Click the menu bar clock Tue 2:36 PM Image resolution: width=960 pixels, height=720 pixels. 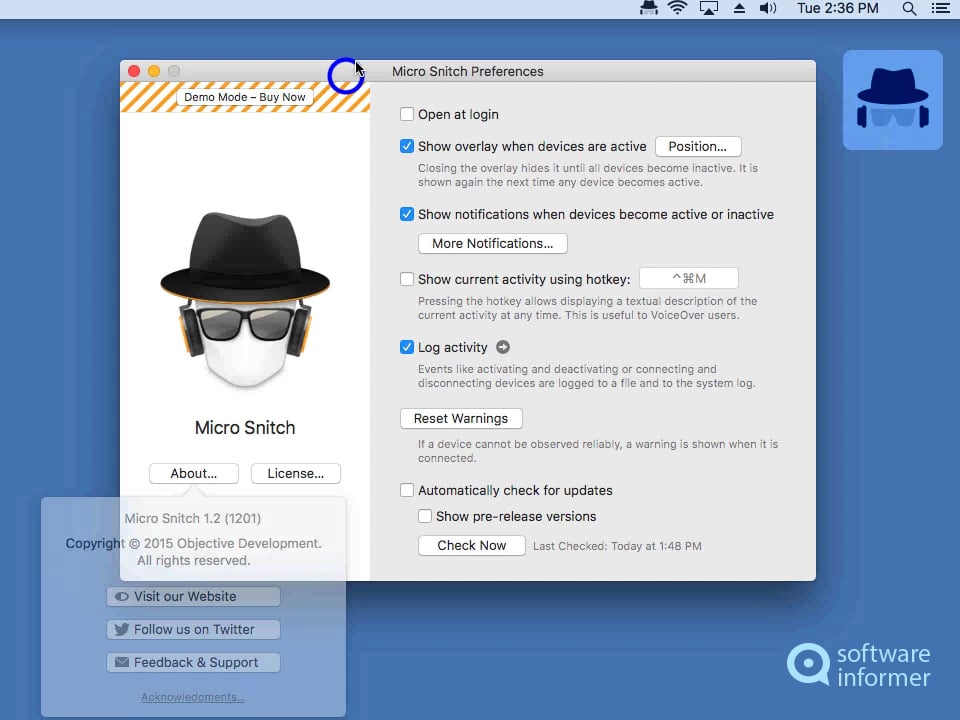(838, 8)
